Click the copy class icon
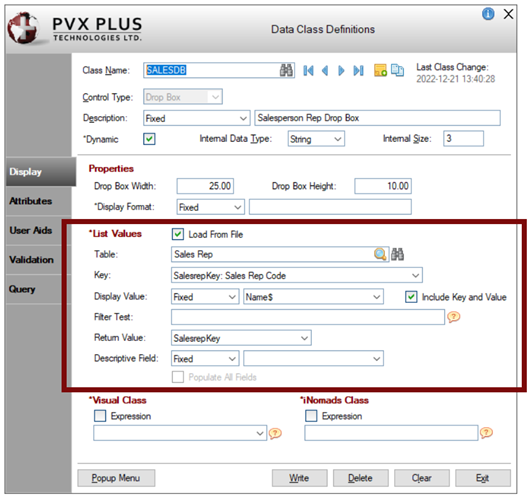The height and width of the screenshot is (499, 530). pyautogui.click(x=397, y=70)
